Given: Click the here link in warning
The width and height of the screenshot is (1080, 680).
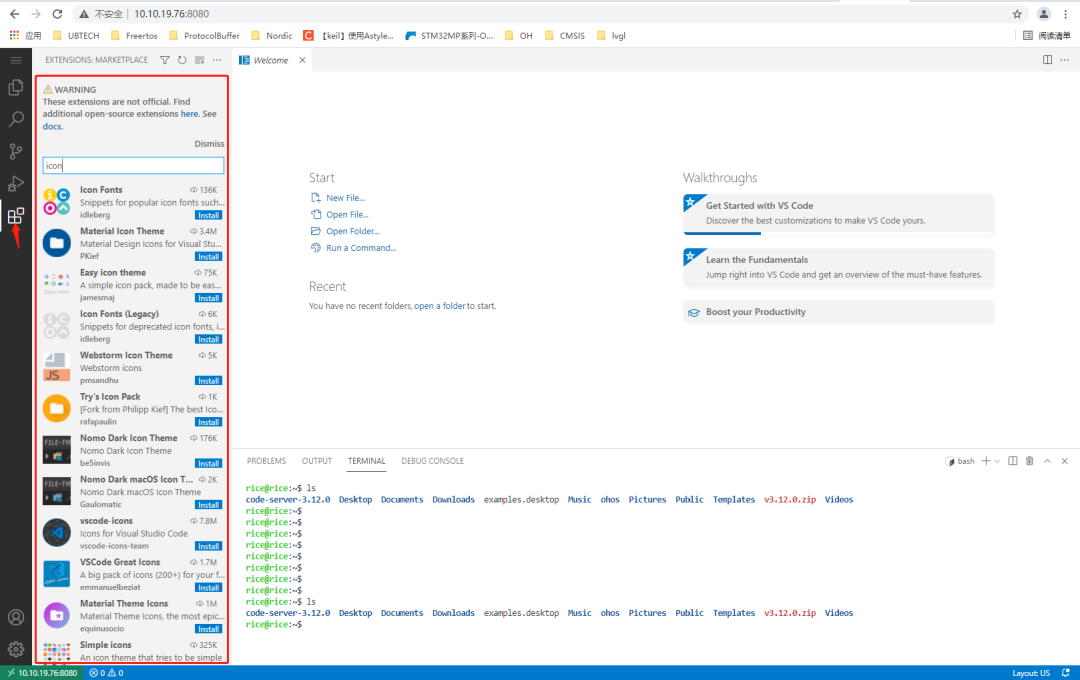Looking at the screenshot, I should (189, 114).
